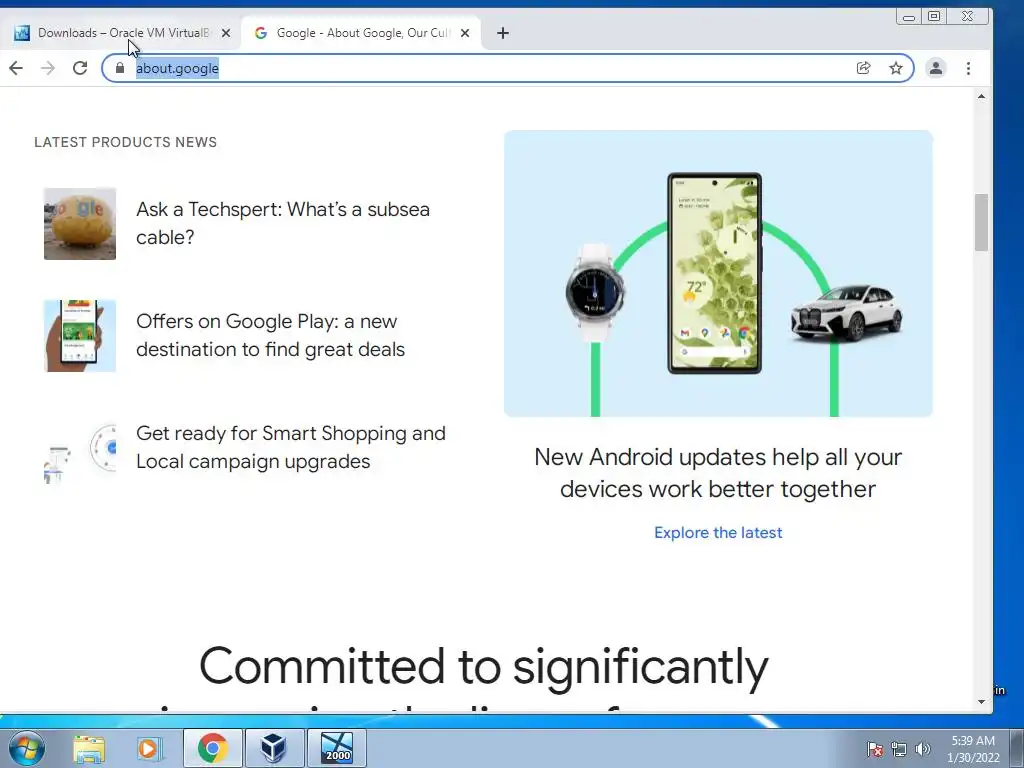
Task: Click the taskbar clock showing 5:39 AM
Action: coord(973,749)
